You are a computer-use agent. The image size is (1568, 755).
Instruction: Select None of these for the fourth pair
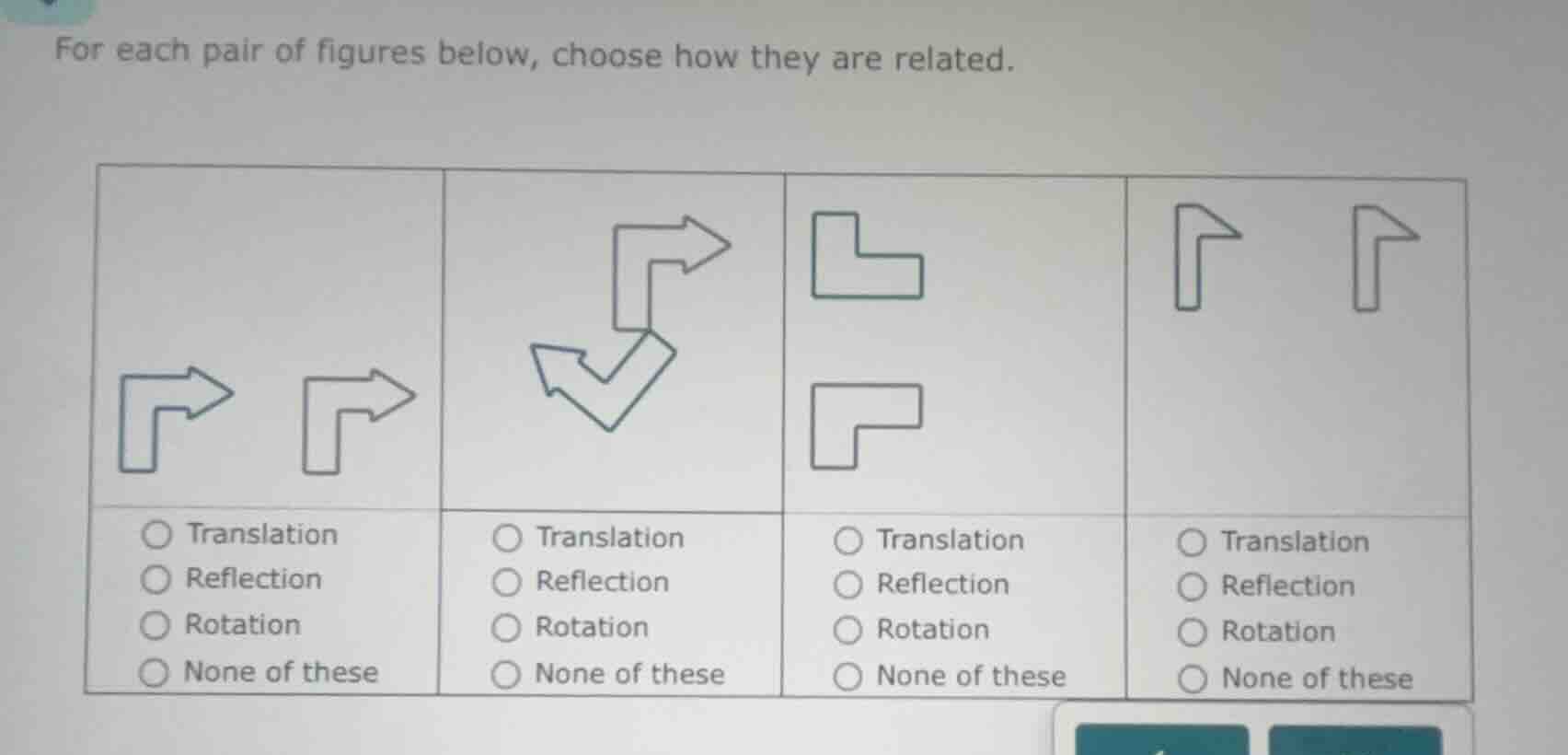[1193, 679]
